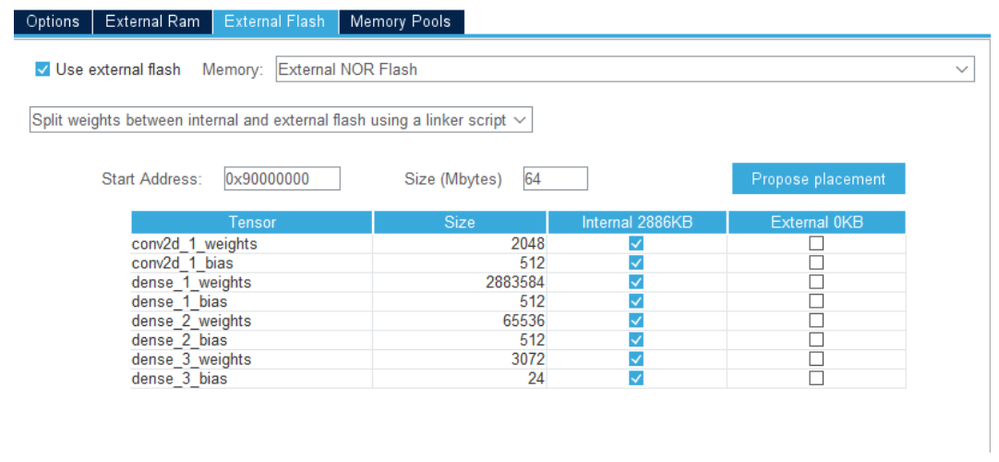The width and height of the screenshot is (999, 462).
Task: Open the External Ram tab
Action: tap(152, 21)
